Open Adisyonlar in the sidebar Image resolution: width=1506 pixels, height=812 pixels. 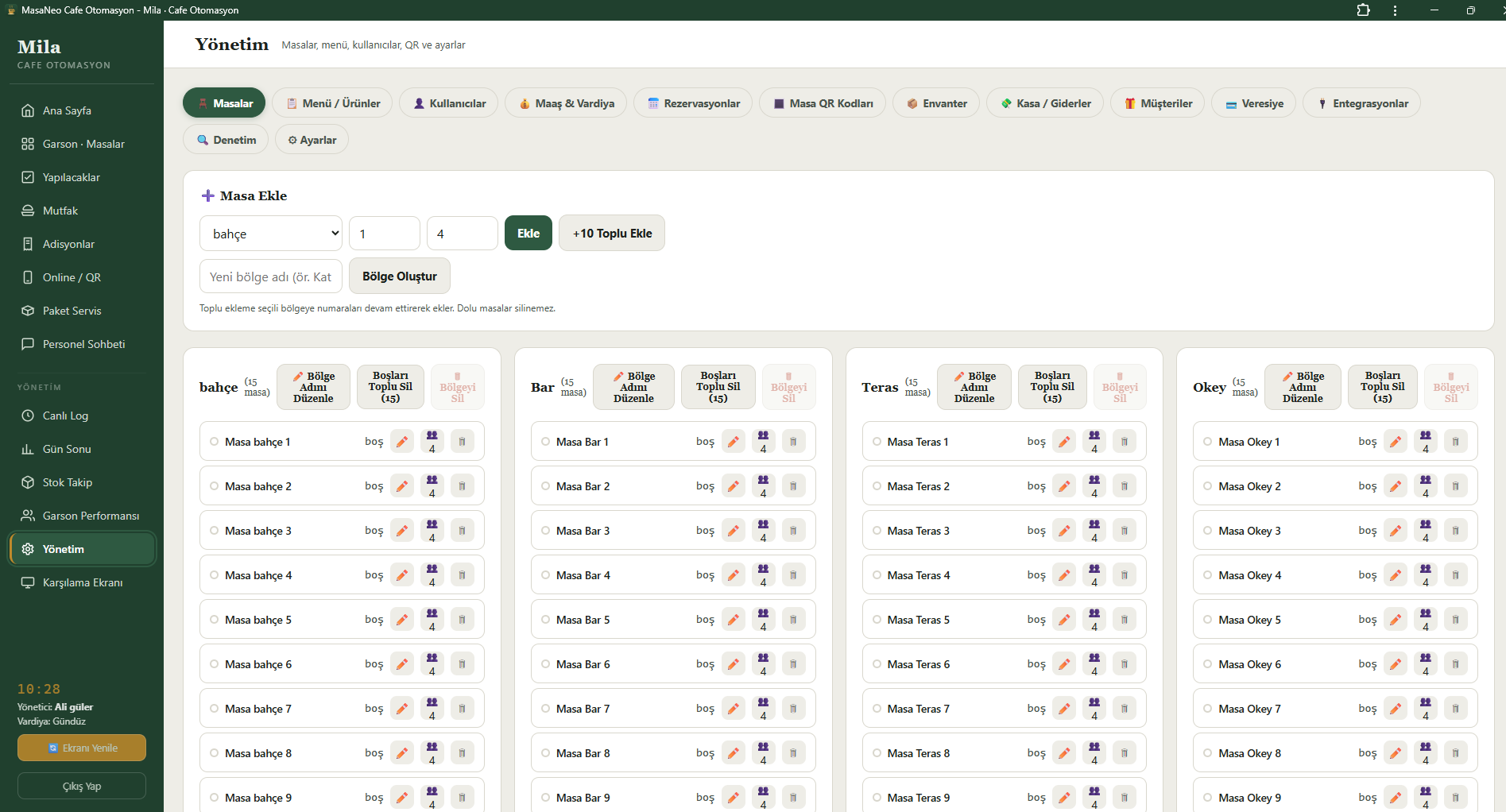click(82, 244)
